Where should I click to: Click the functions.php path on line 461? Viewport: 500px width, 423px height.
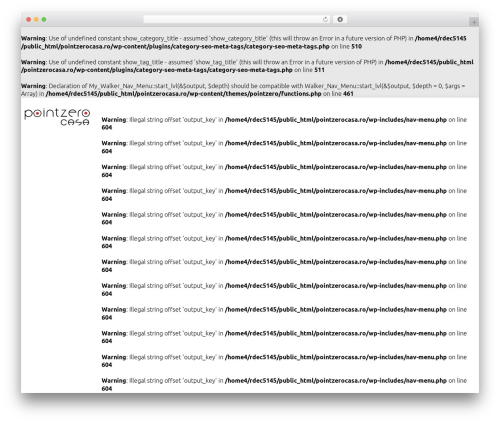[x=183, y=94]
